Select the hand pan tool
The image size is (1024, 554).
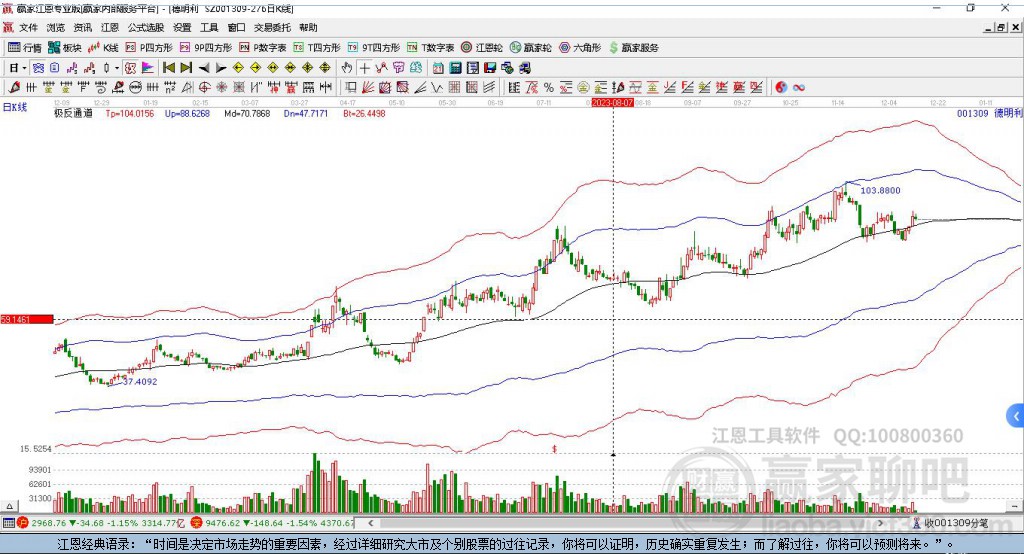(347, 68)
